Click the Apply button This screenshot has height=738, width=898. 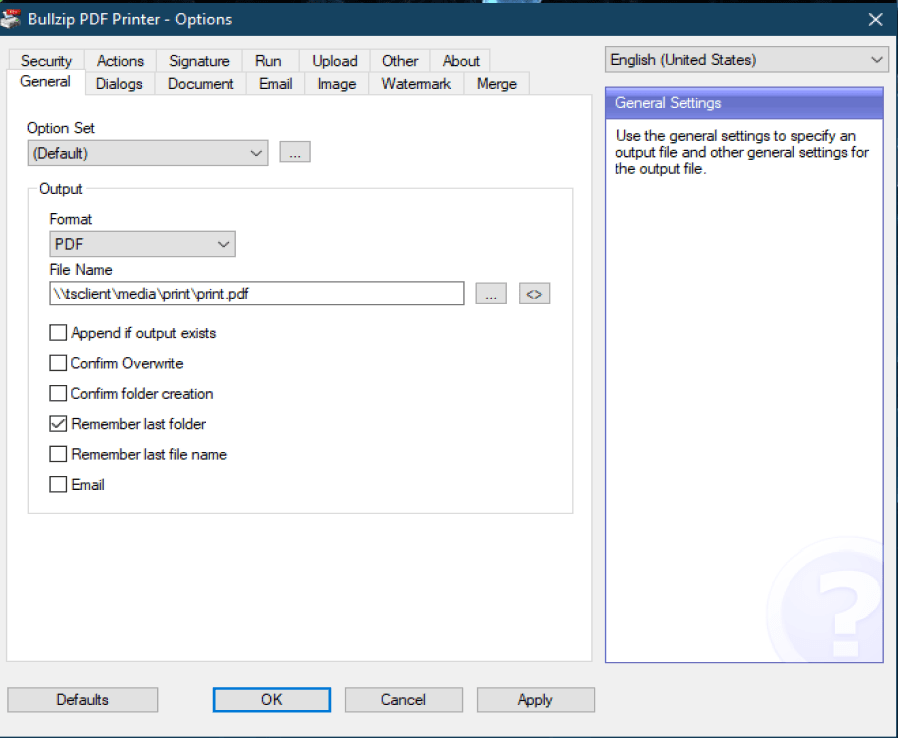point(535,700)
